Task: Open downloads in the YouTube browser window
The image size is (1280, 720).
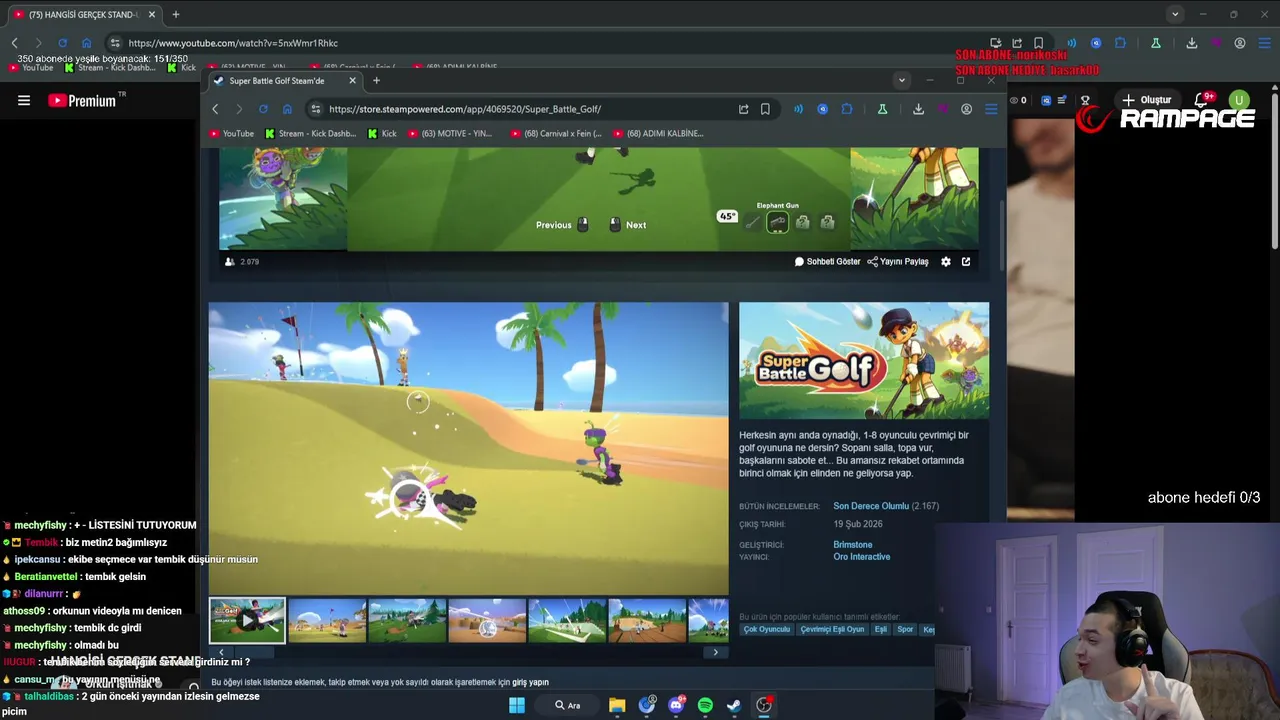Action: [1192, 43]
